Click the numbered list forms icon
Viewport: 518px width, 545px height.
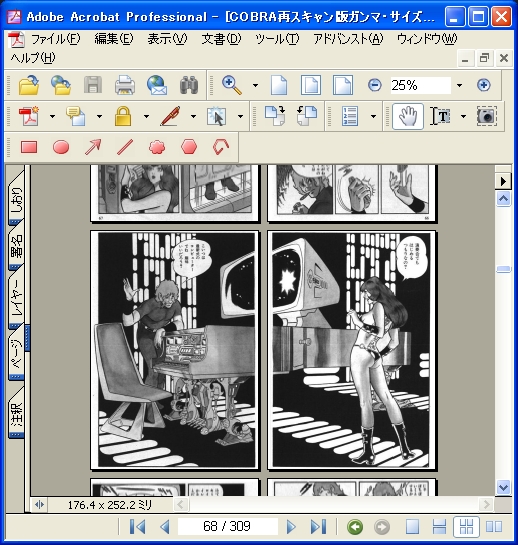(350, 116)
